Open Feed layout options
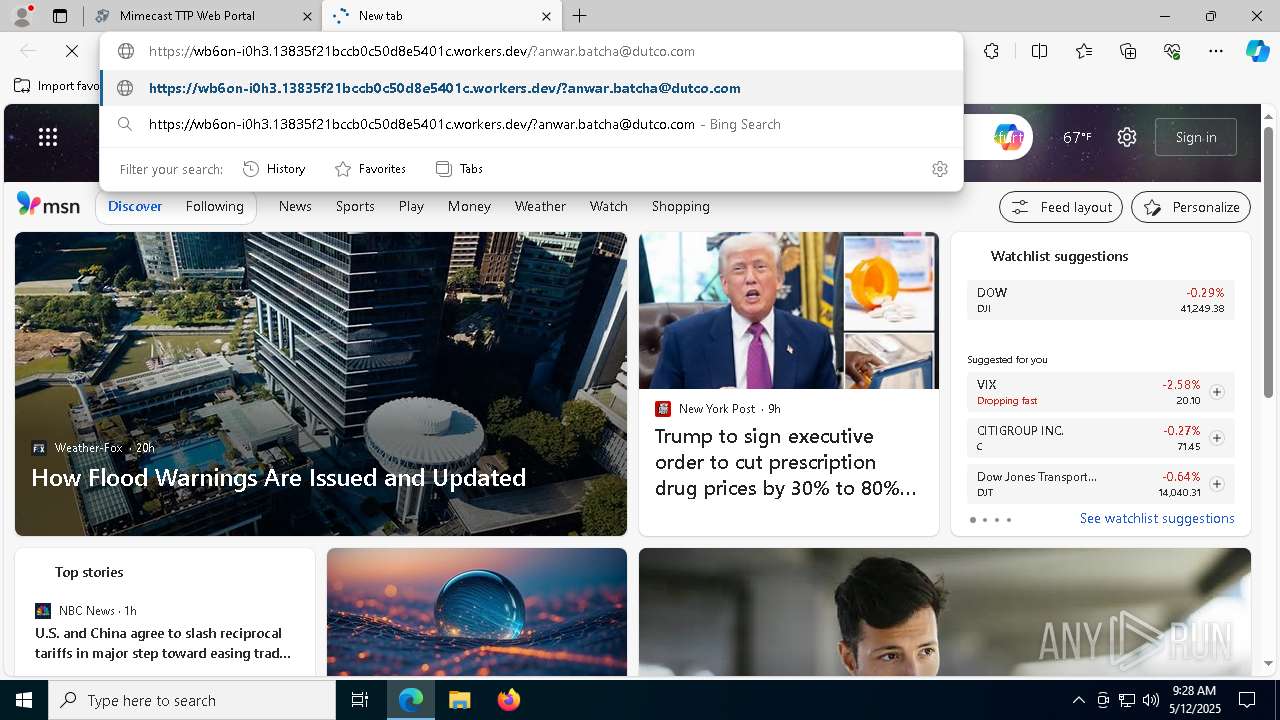This screenshot has height=720, width=1280. [x=1061, y=207]
